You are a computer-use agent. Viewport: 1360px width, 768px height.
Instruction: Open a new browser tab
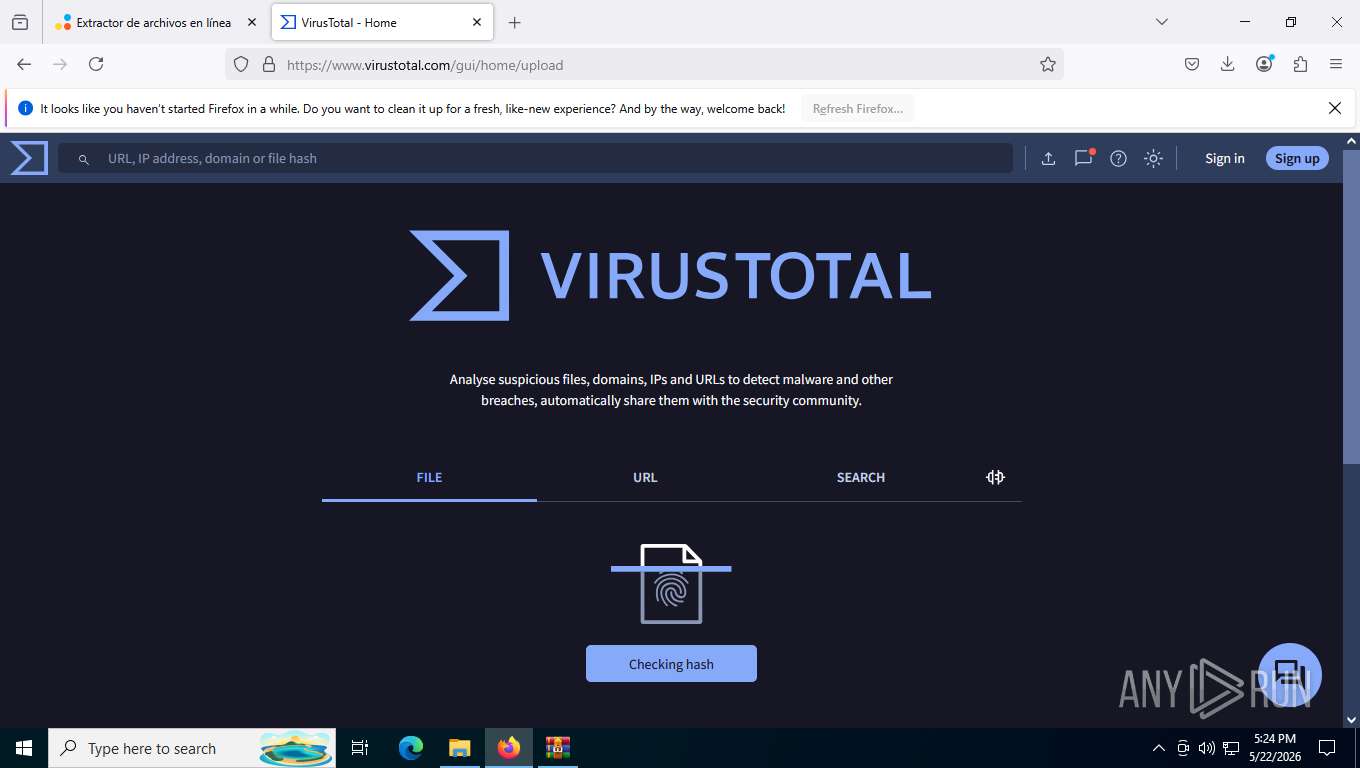tap(514, 22)
